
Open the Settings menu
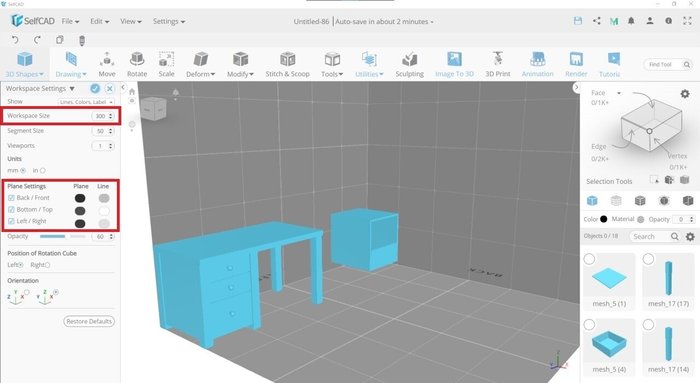click(169, 21)
